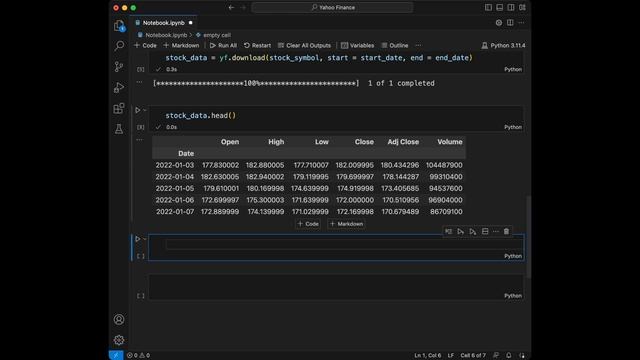Viewport: 640px width, 360px height.
Task: Go back with the navigation arrow
Action: pos(231,7)
